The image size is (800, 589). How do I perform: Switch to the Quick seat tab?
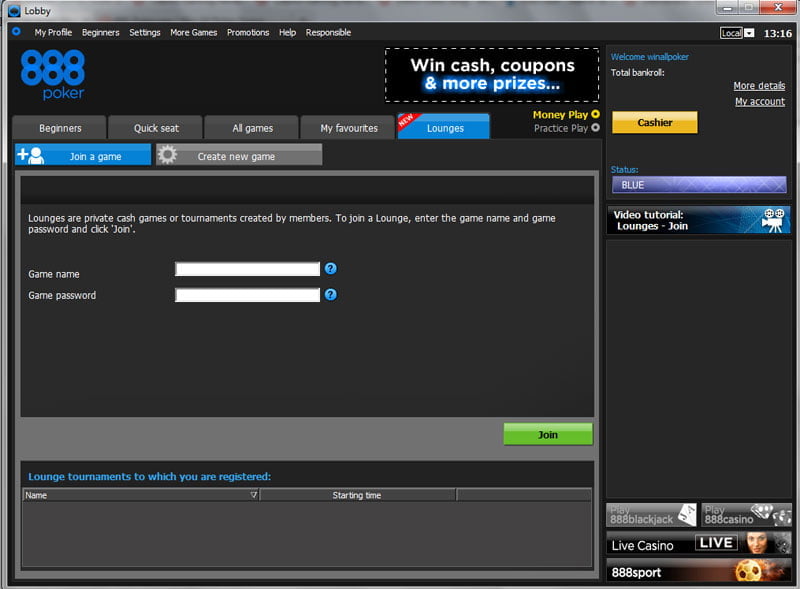click(x=156, y=128)
